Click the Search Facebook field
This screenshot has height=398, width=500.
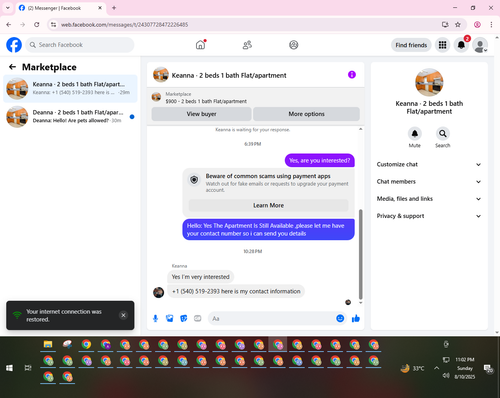(x=80, y=45)
